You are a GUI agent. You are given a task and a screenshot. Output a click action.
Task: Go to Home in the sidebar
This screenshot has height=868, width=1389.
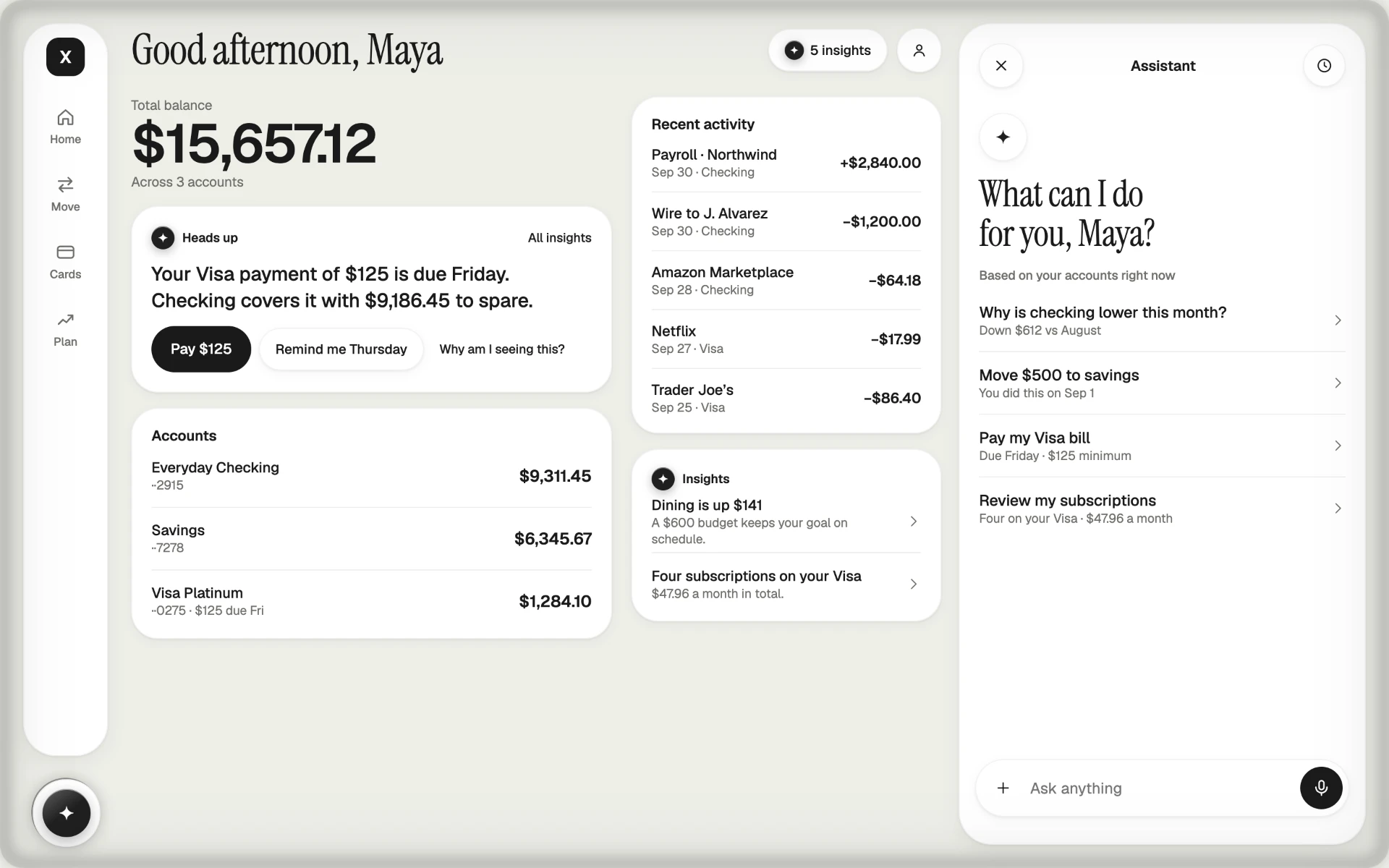[65, 127]
